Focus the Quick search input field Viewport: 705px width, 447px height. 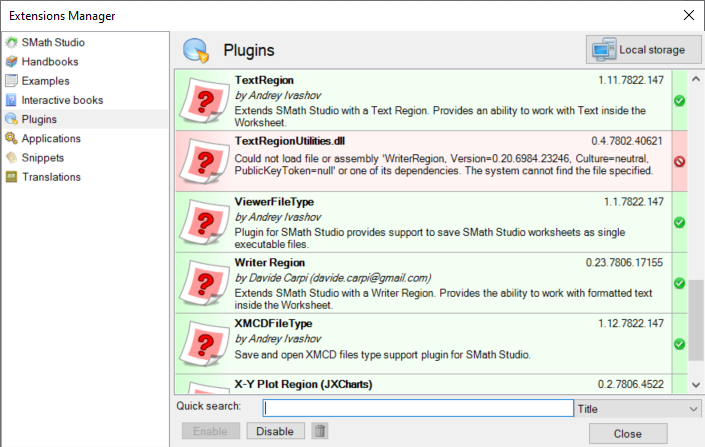click(x=418, y=408)
